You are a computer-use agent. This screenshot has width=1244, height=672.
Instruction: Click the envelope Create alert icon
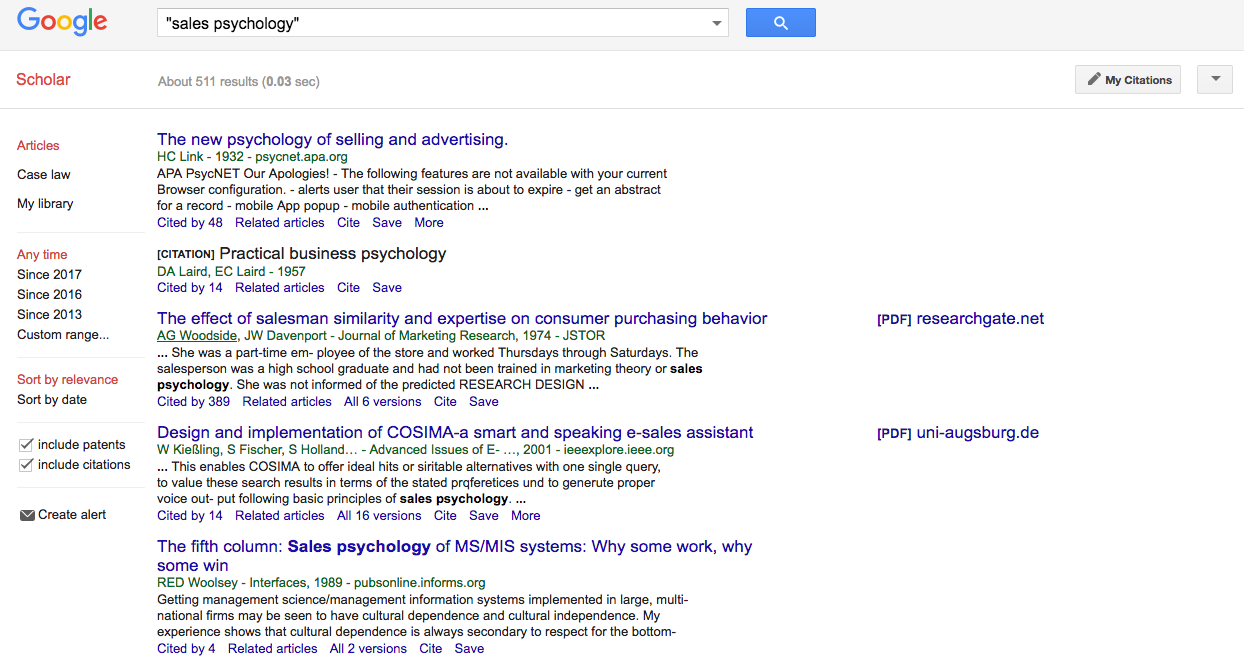(27, 515)
